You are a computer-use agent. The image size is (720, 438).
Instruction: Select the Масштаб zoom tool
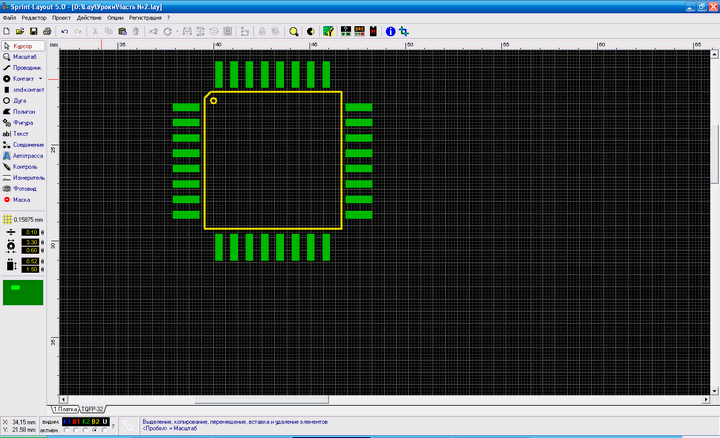(24, 57)
